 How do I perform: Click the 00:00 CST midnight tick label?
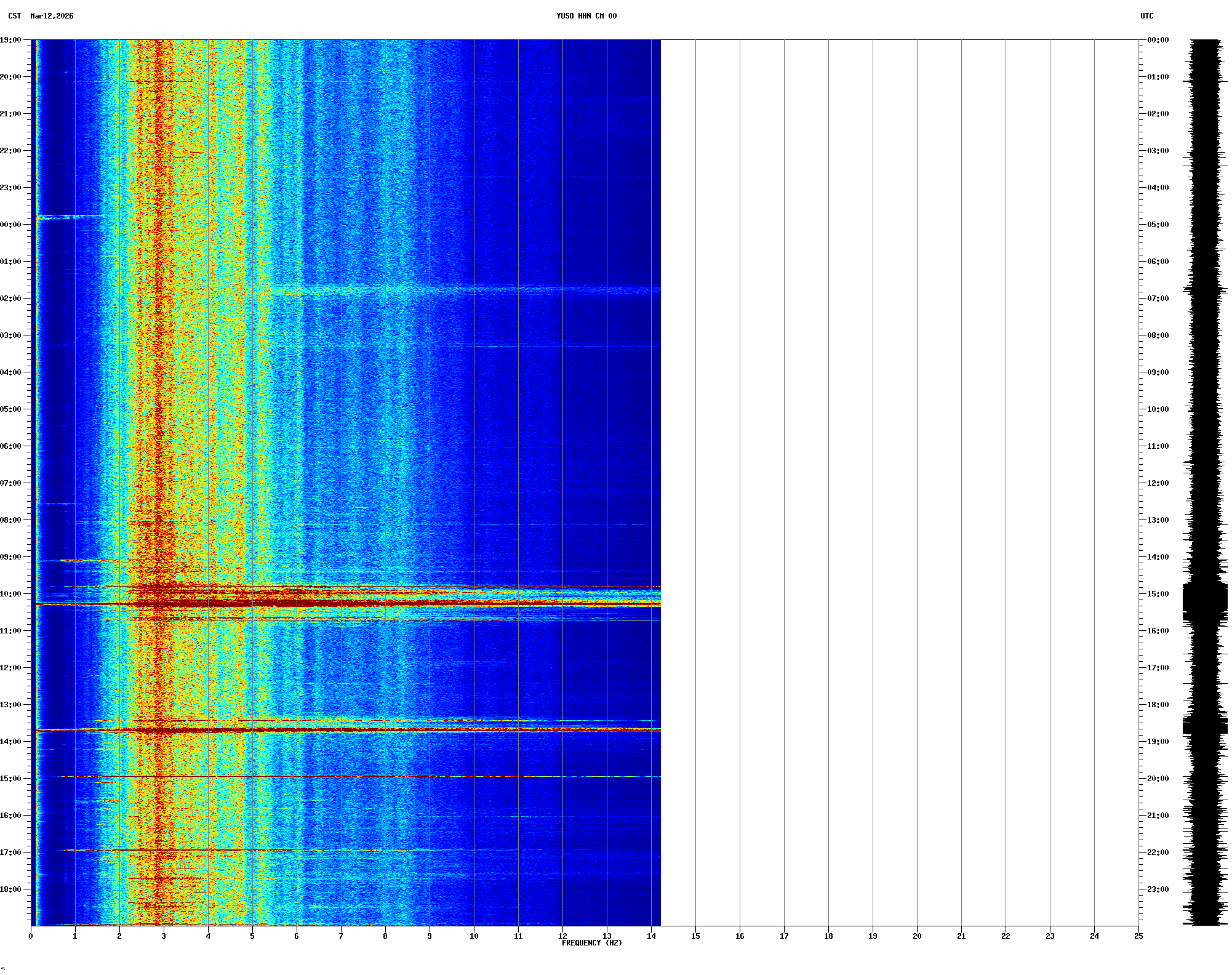pyautogui.click(x=10, y=225)
